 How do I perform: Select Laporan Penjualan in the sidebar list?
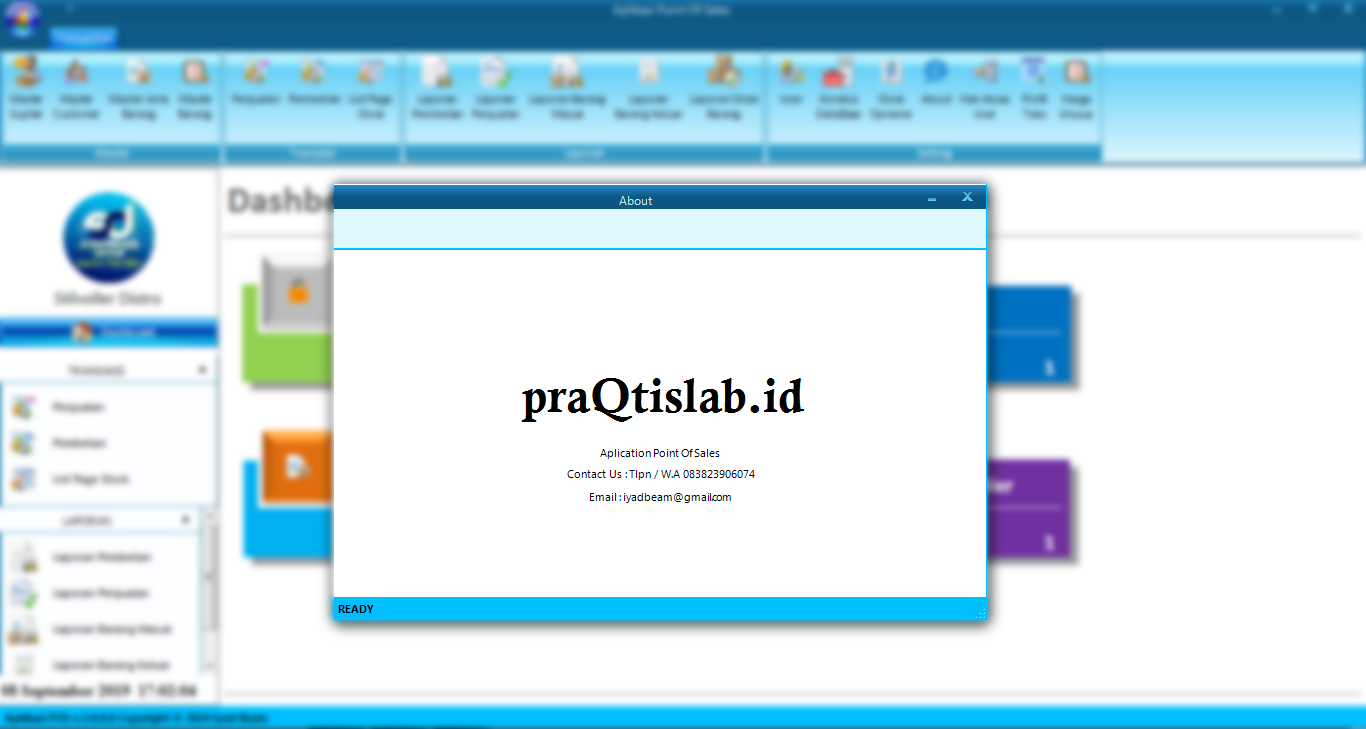pos(100,593)
